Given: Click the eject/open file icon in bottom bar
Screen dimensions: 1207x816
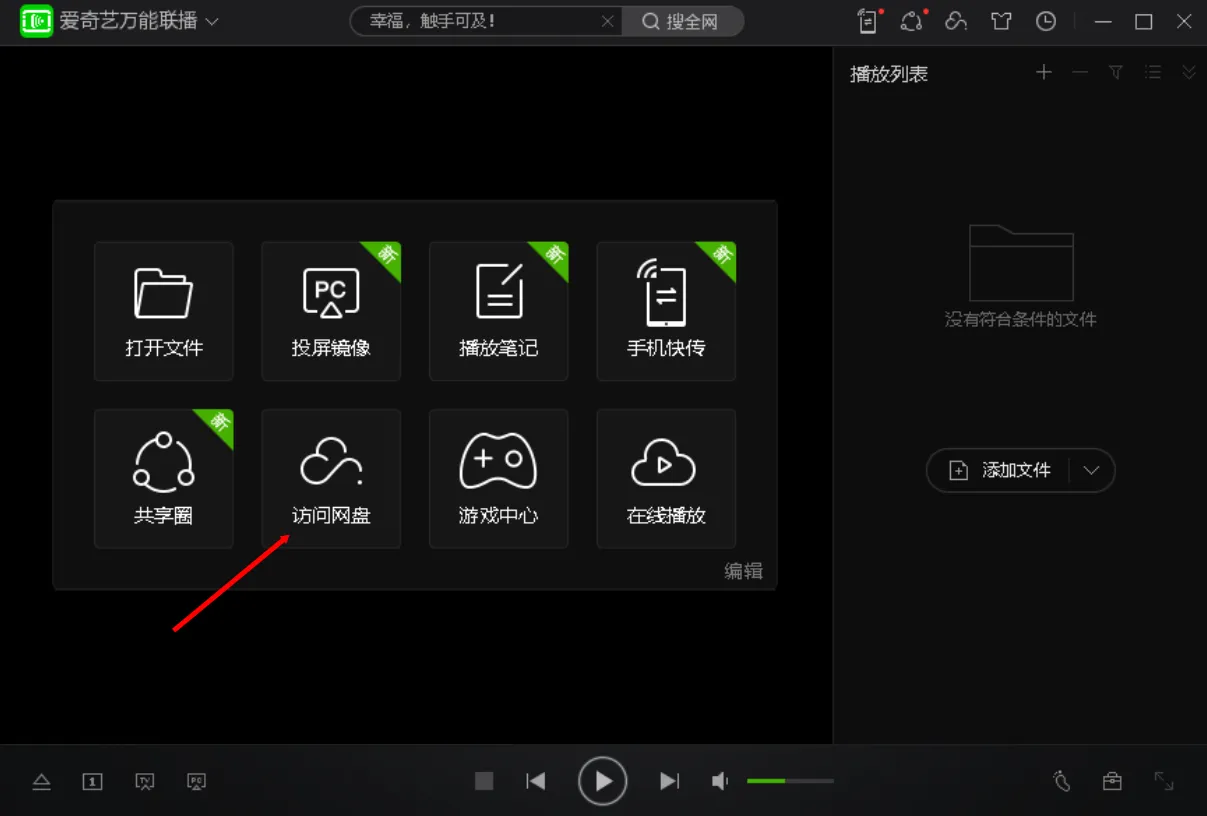Looking at the screenshot, I should tap(41, 781).
